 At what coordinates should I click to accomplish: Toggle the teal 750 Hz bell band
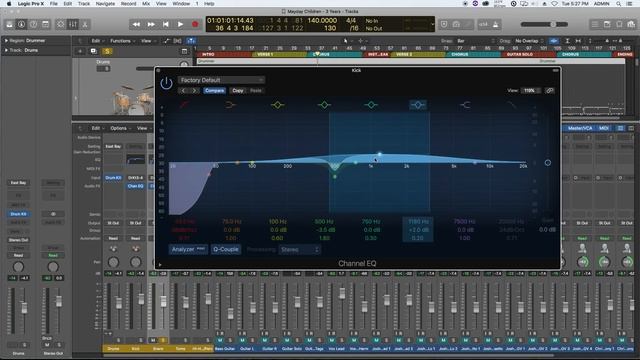371,105
